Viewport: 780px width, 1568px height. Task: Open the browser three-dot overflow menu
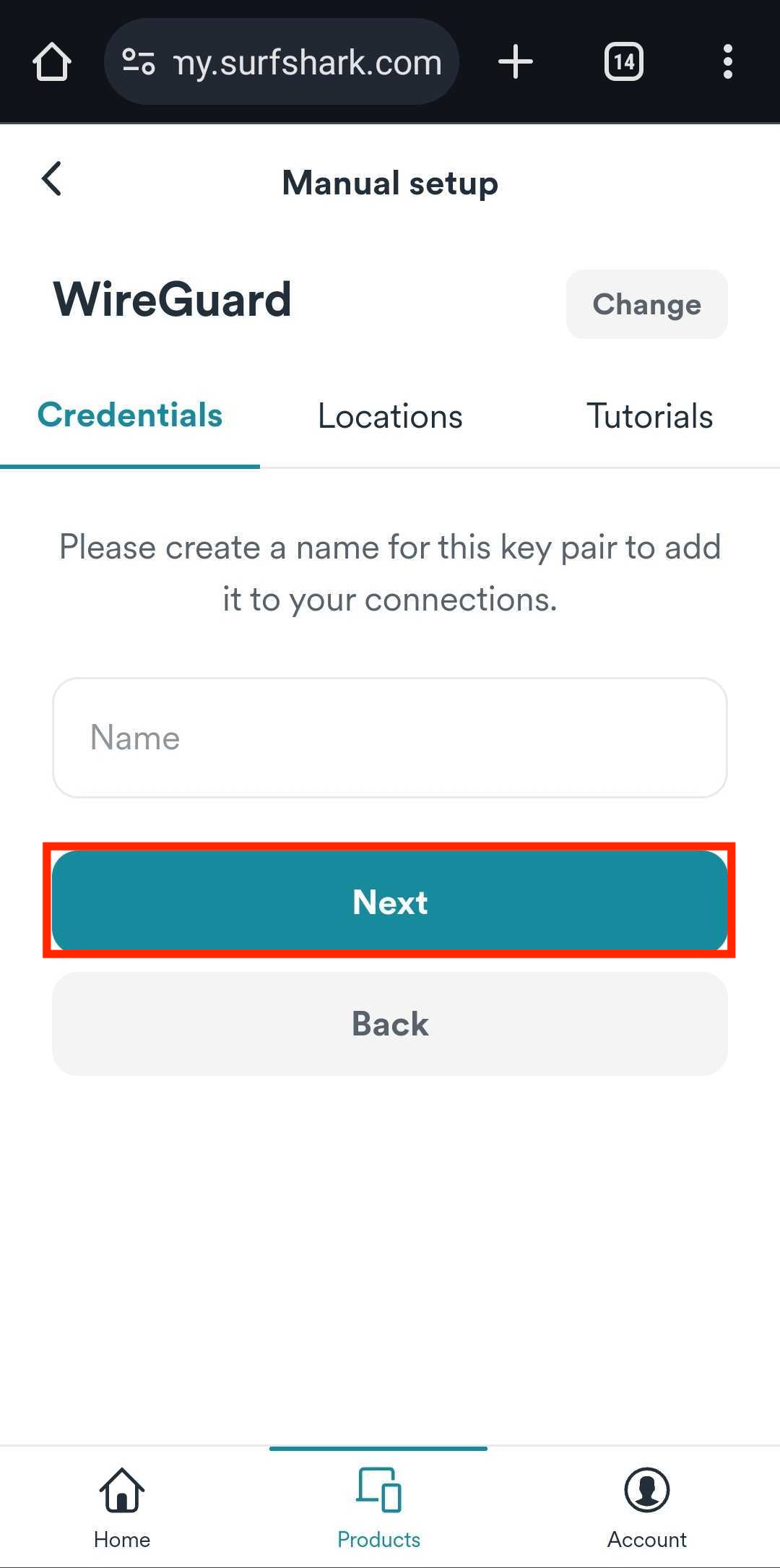click(x=727, y=61)
